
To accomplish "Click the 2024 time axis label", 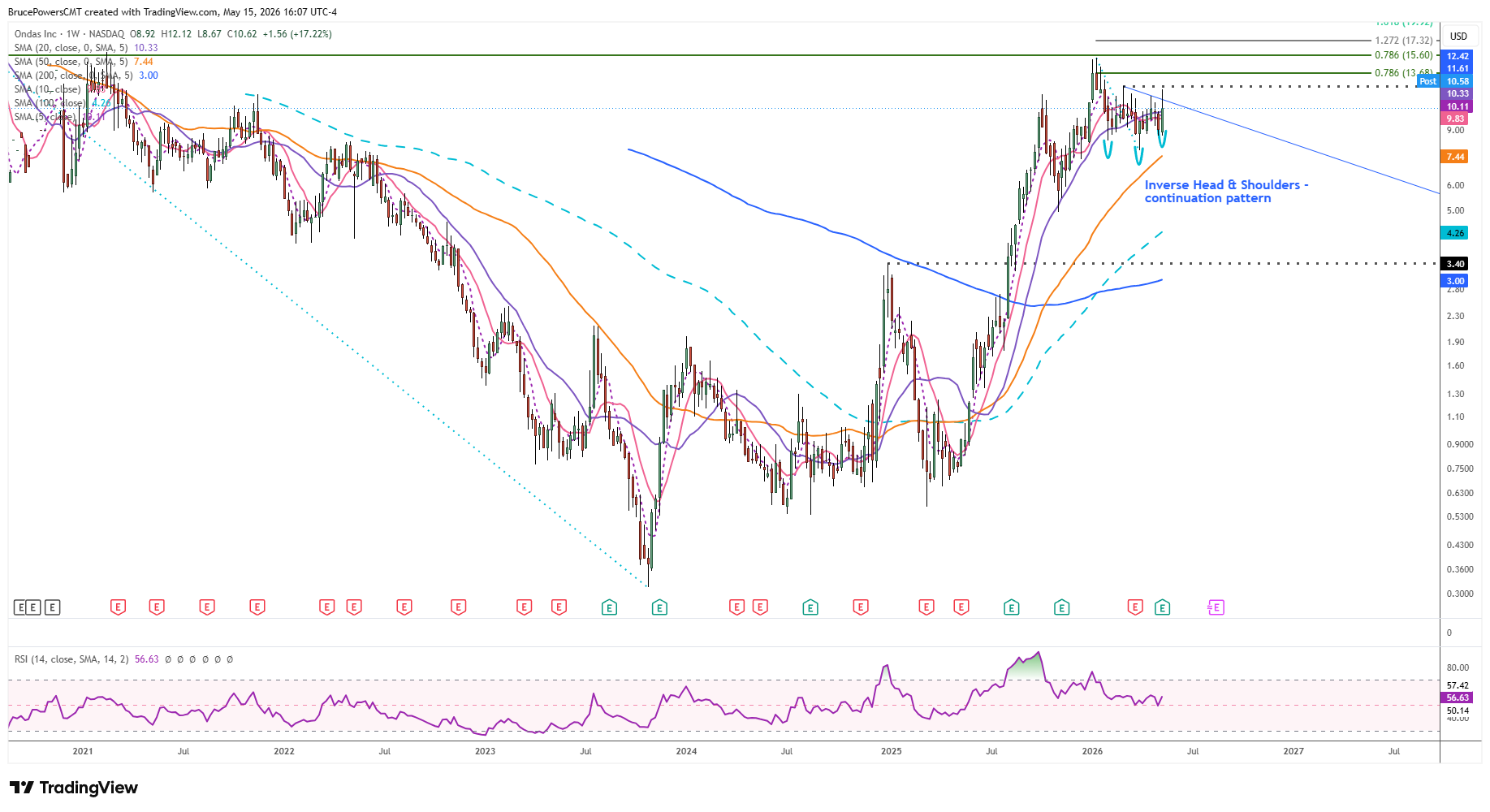I will (686, 751).
